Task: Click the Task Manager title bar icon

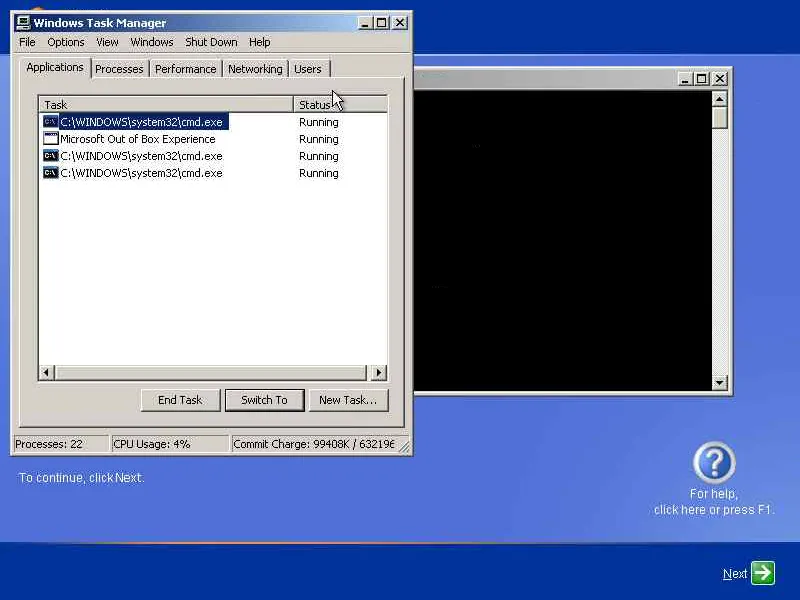Action: (x=23, y=22)
